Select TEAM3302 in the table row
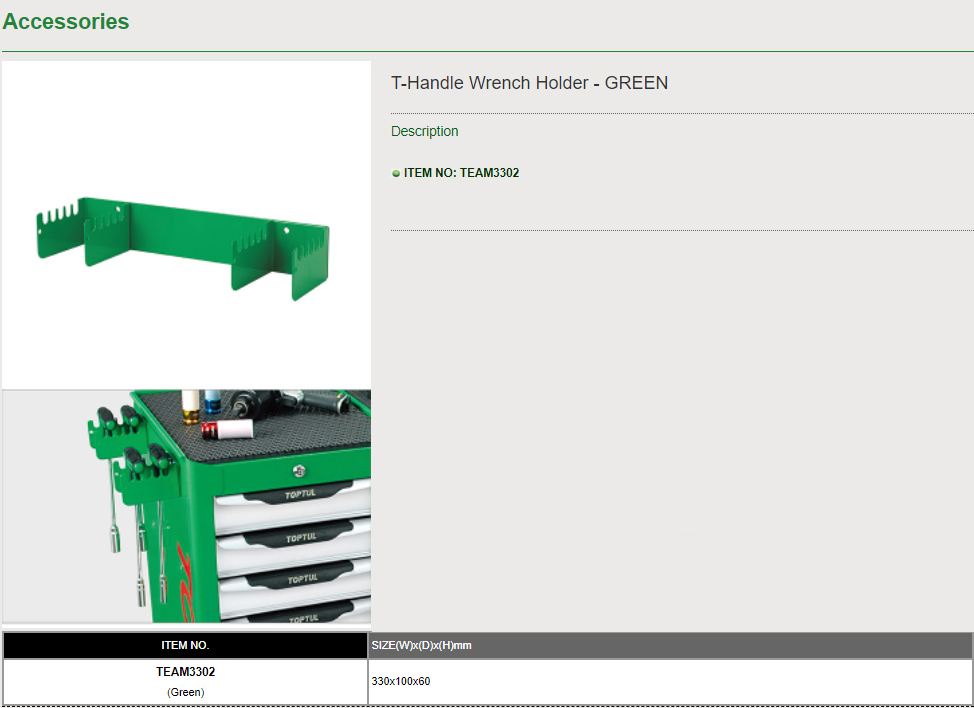974x708 pixels. [x=185, y=672]
